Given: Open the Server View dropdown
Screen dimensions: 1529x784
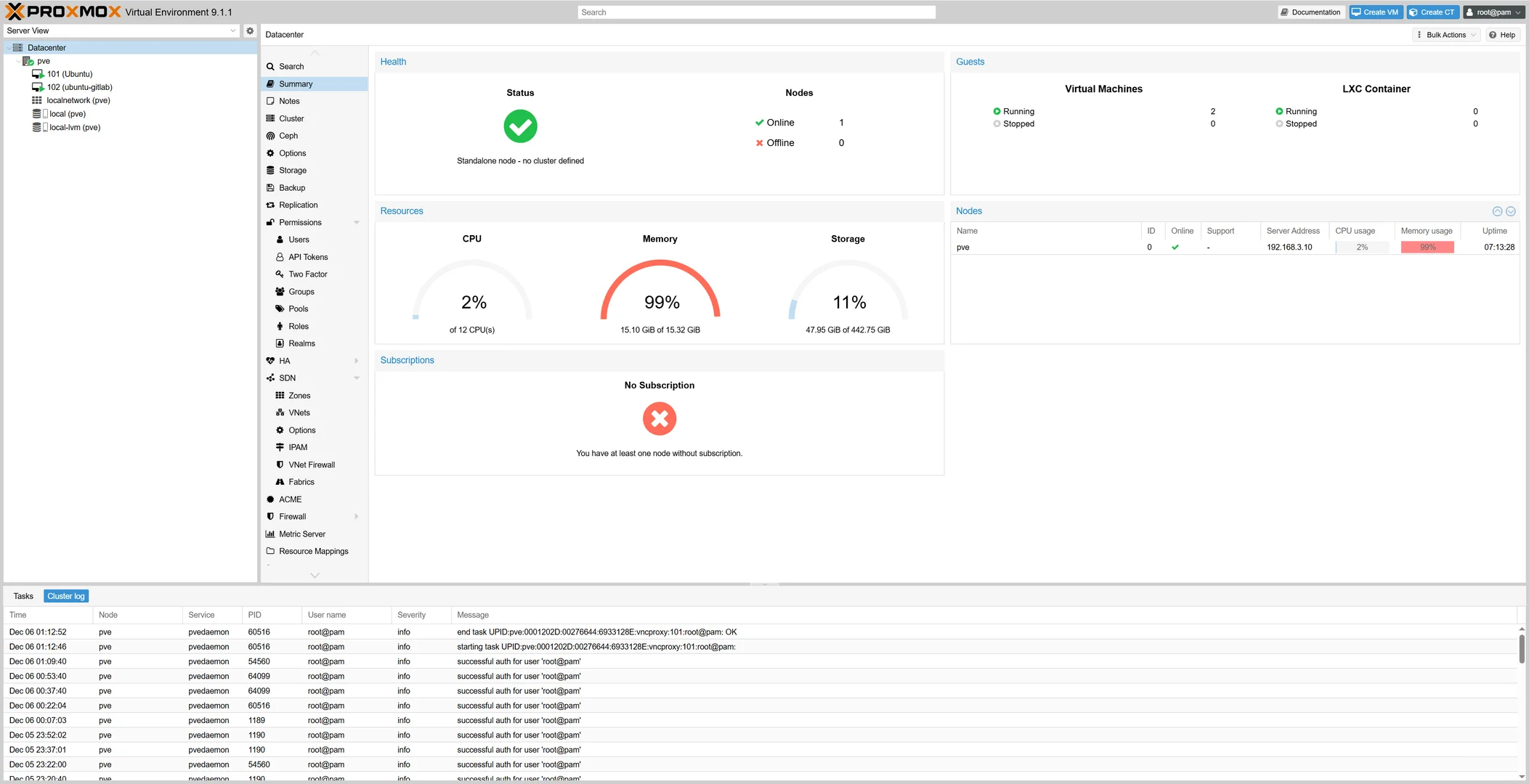Looking at the screenshot, I should (233, 30).
